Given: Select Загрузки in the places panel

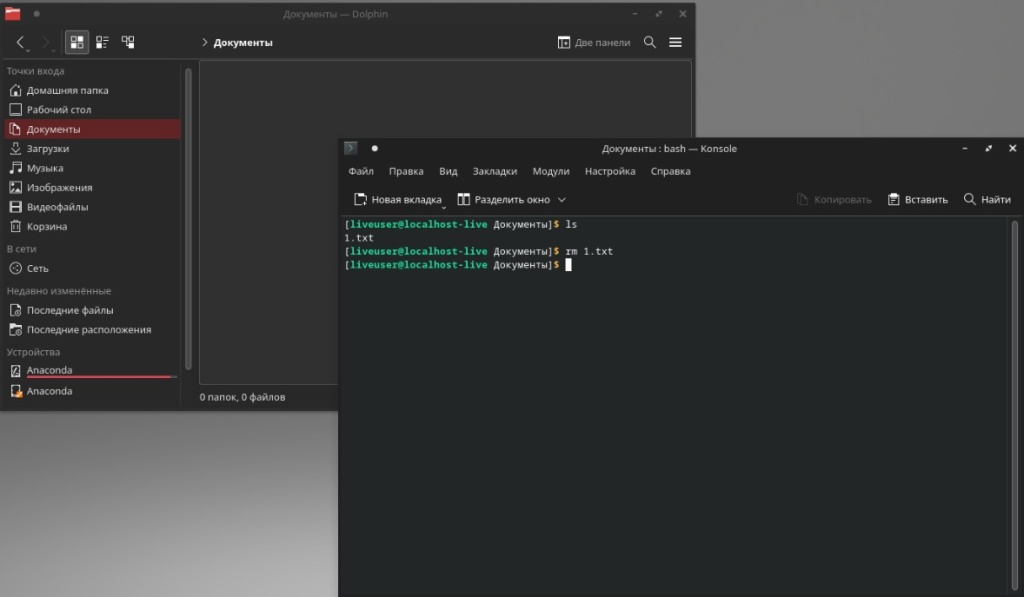Looking at the screenshot, I should point(47,148).
